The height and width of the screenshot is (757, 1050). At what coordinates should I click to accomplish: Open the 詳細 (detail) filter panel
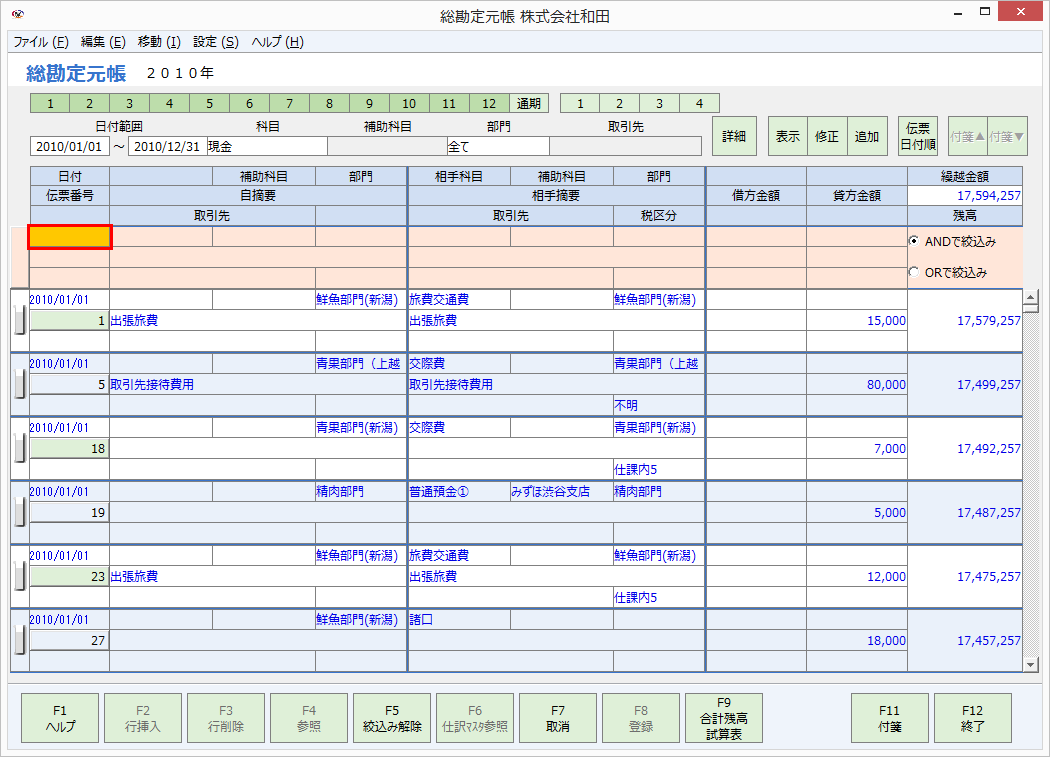734,136
